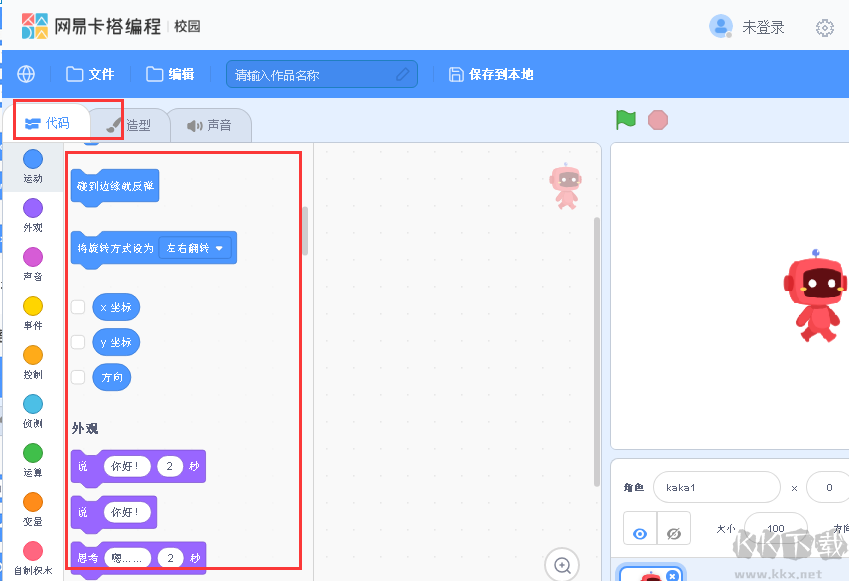Click the workspace vertical scrollbar
The image size is (849, 581).
pos(597,352)
